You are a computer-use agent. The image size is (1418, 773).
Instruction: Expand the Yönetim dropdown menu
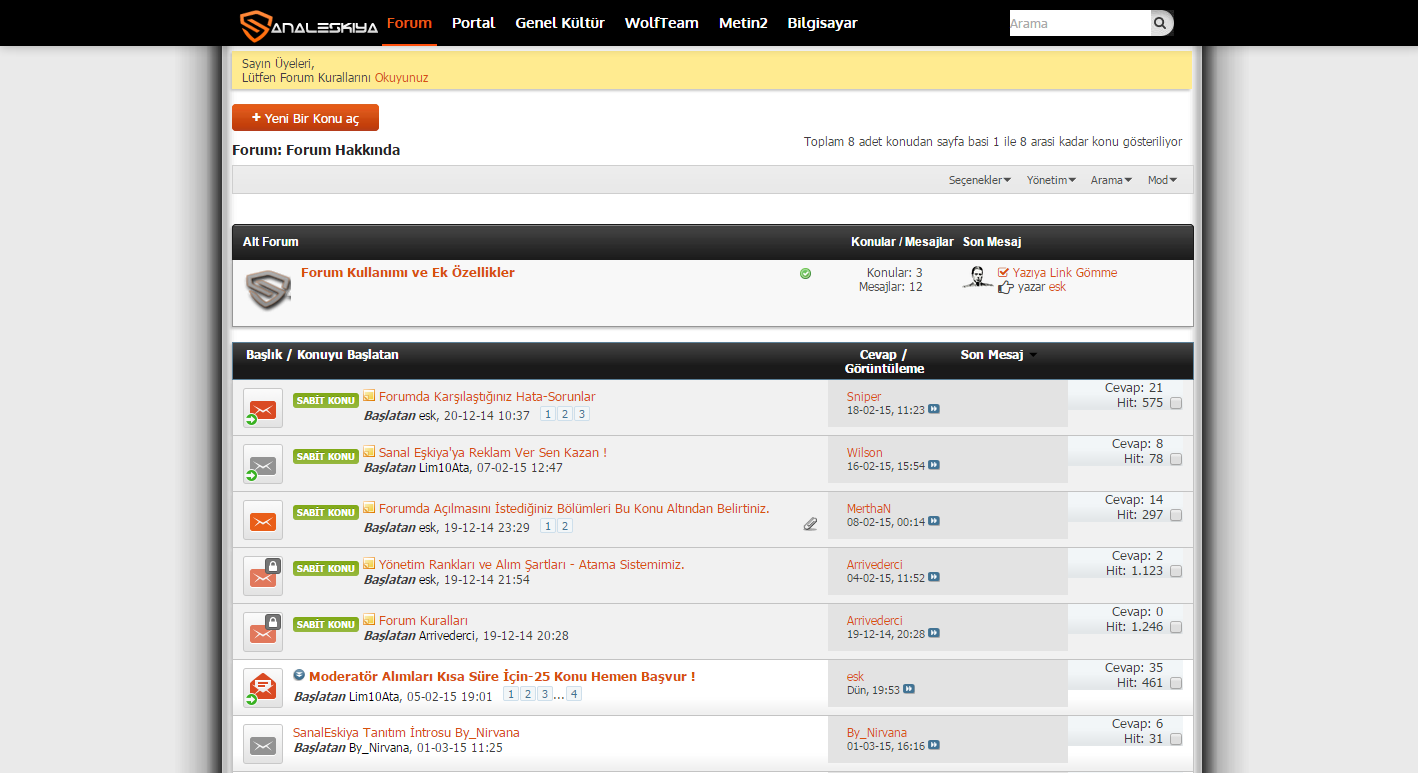click(x=1051, y=180)
